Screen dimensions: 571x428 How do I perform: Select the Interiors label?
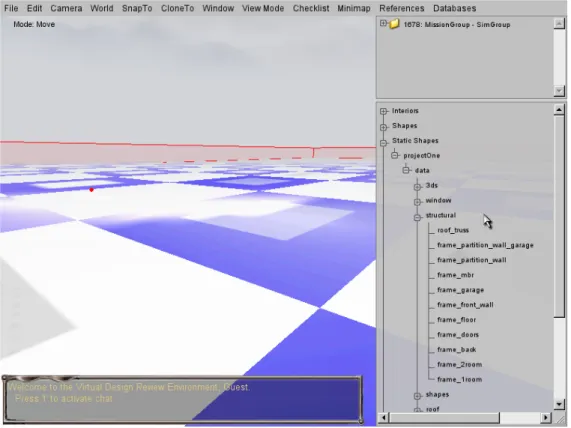(405, 111)
